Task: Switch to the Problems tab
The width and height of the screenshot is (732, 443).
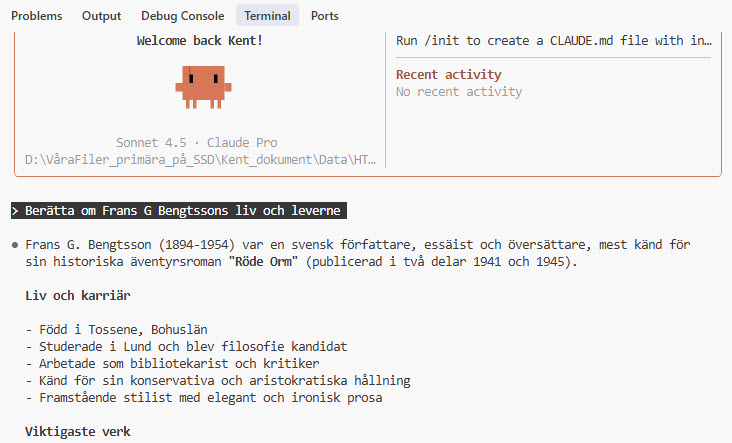Action: 36,16
